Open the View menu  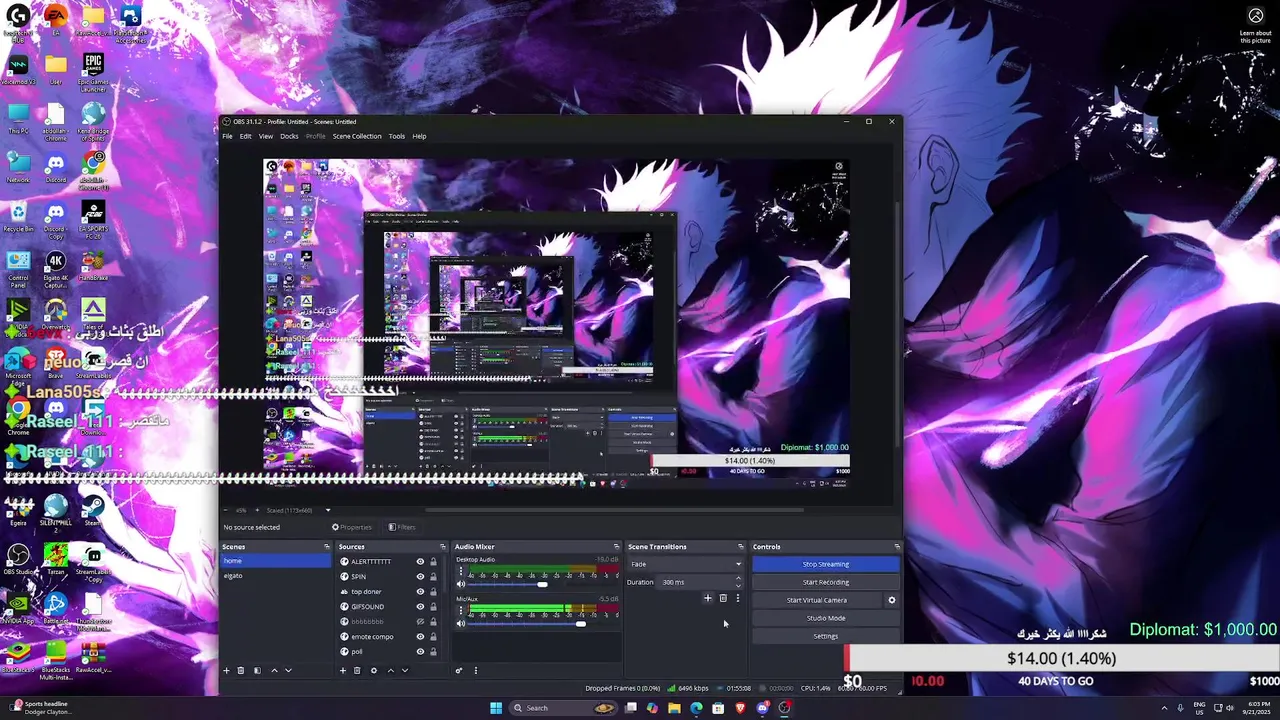(x=266, y=136)
